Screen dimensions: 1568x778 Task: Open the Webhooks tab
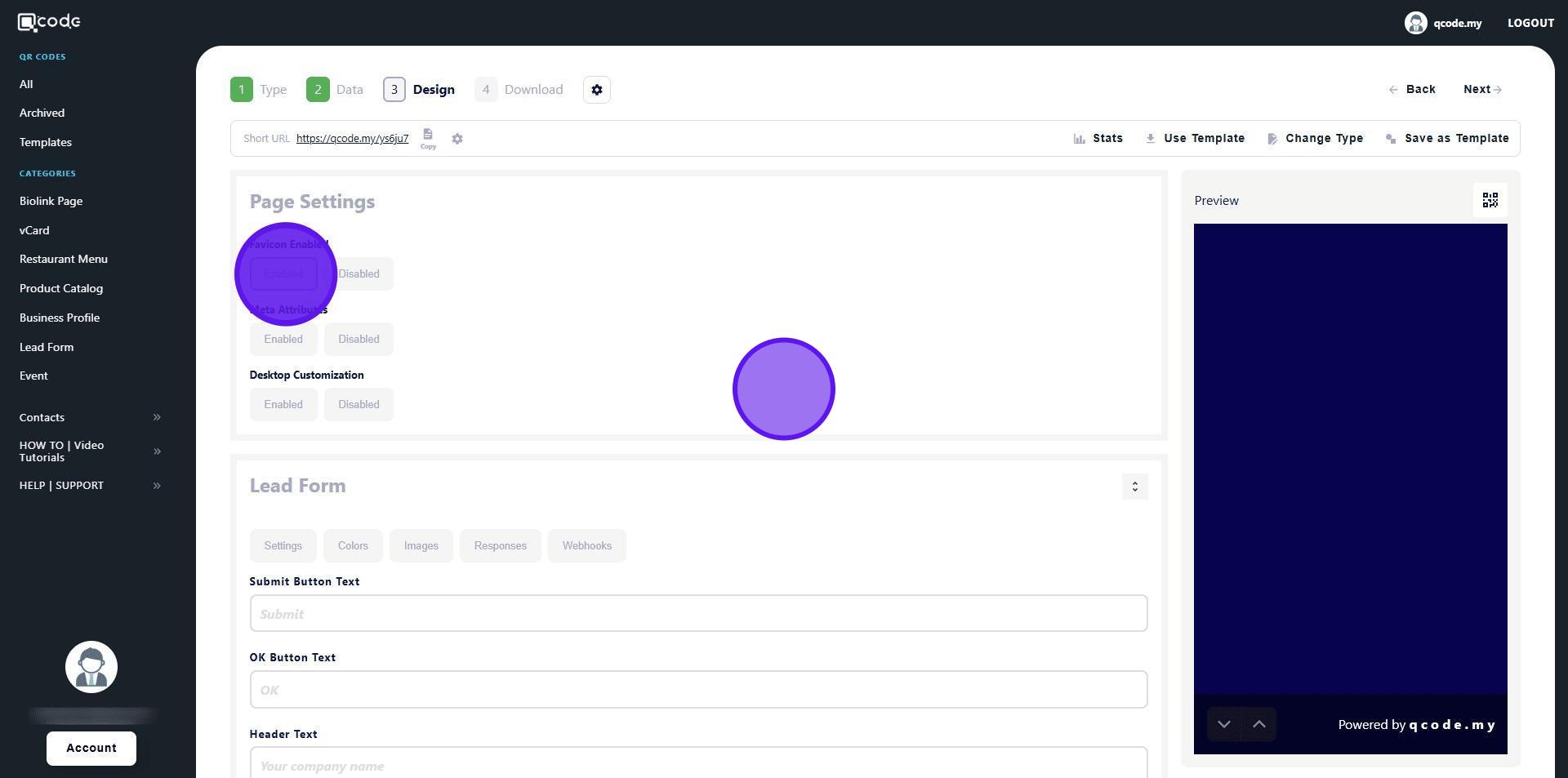(586, 546)
